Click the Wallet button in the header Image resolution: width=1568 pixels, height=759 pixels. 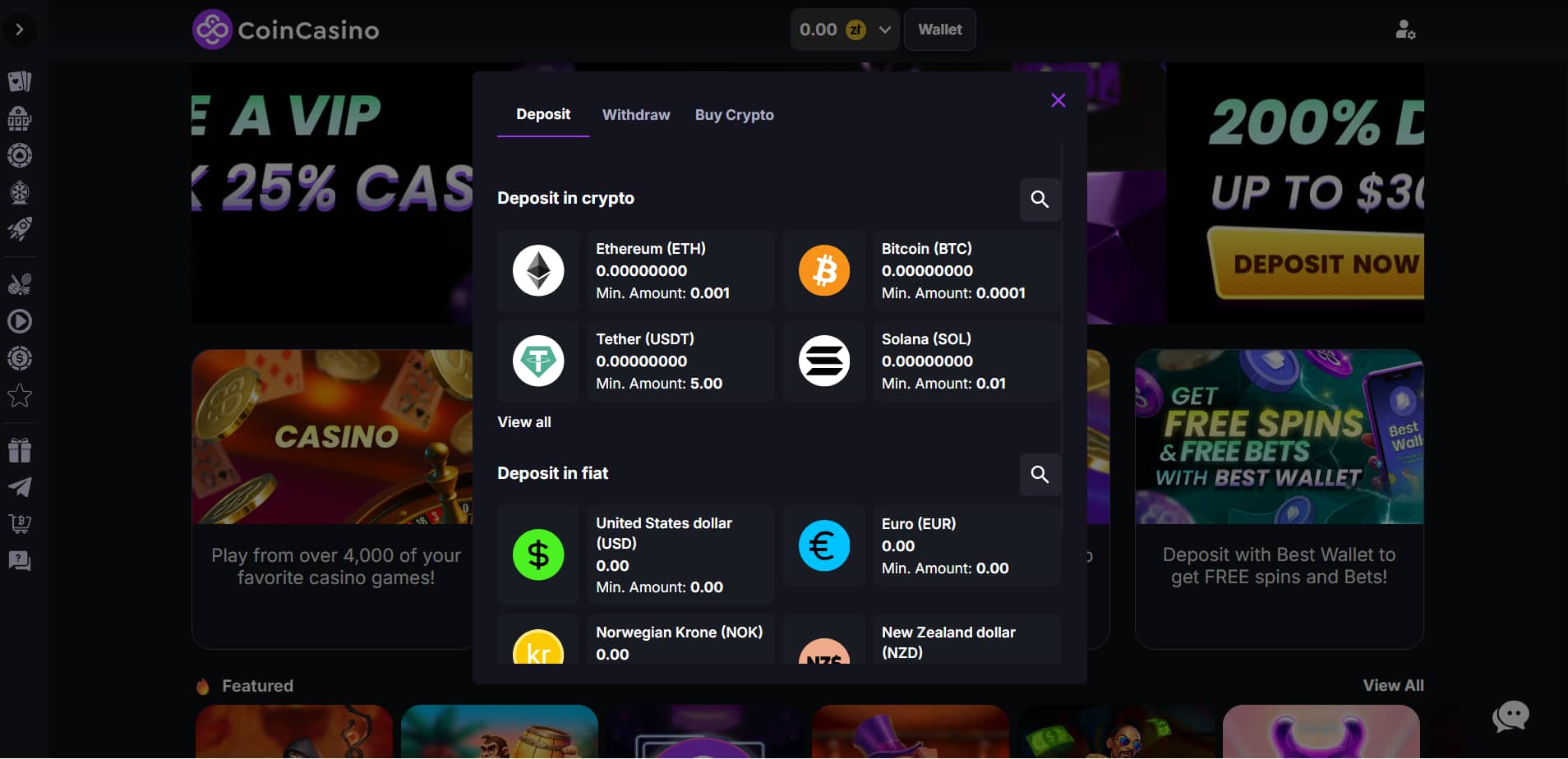point(939,30)
